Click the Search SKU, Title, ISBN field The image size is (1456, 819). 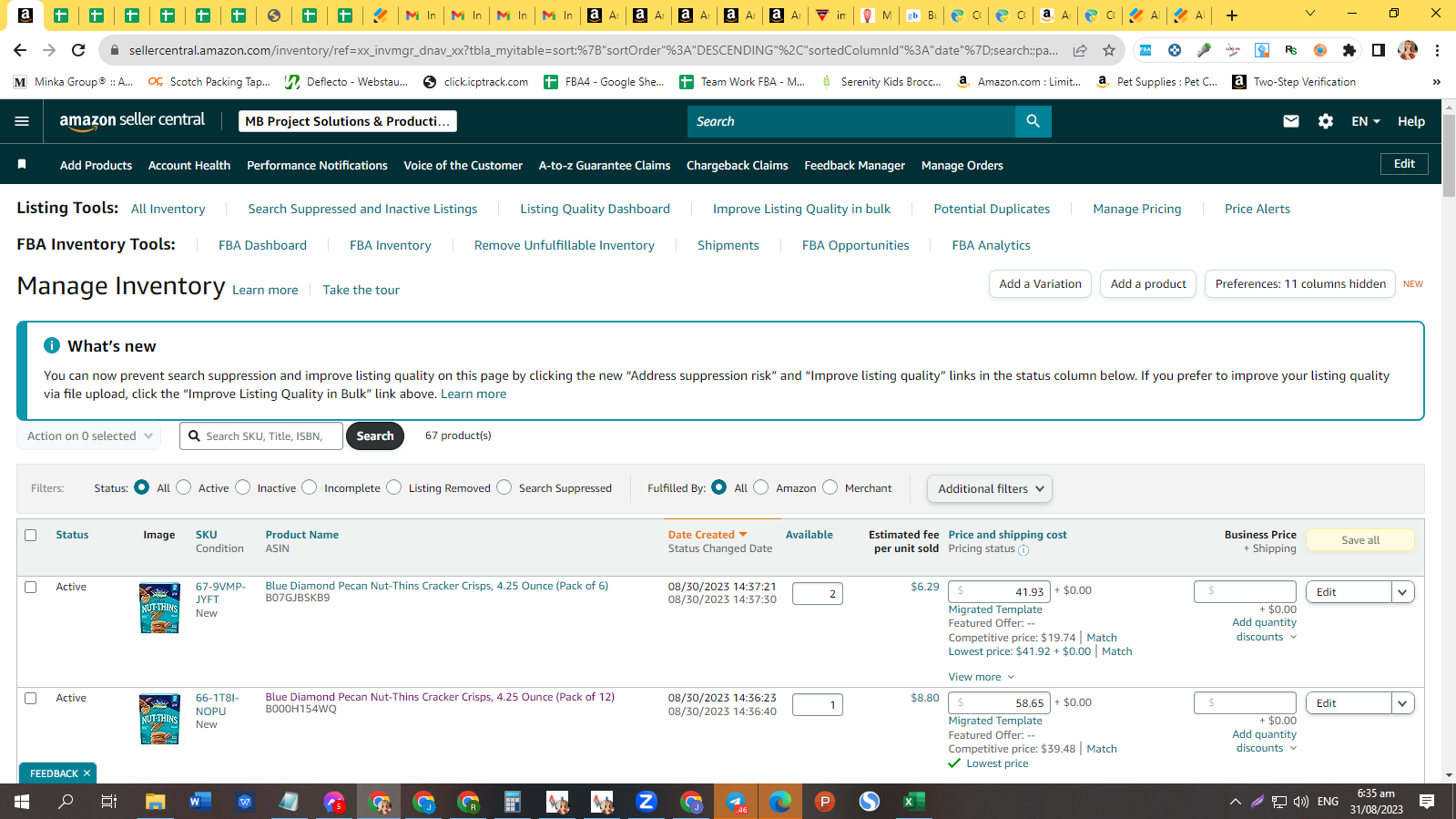tap(261, 436)
